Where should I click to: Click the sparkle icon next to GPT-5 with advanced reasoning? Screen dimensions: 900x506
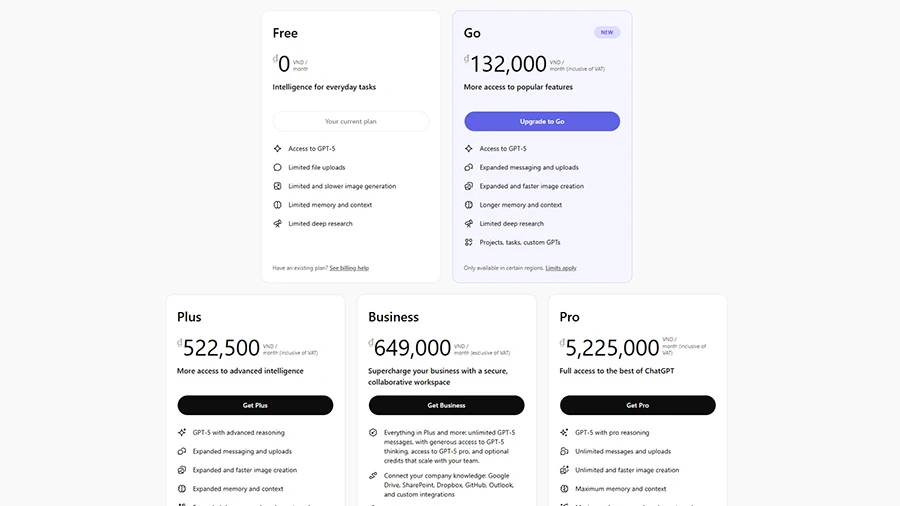[182, 433]
